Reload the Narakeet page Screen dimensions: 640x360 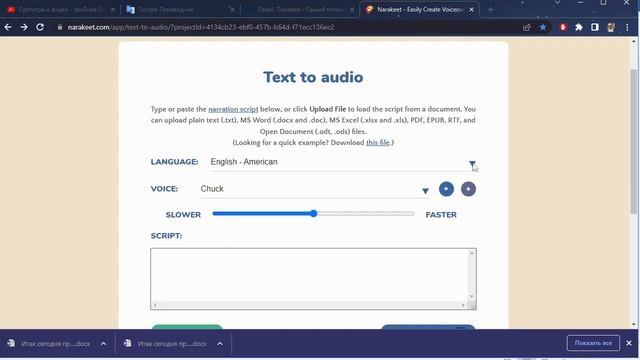[40, 27]
